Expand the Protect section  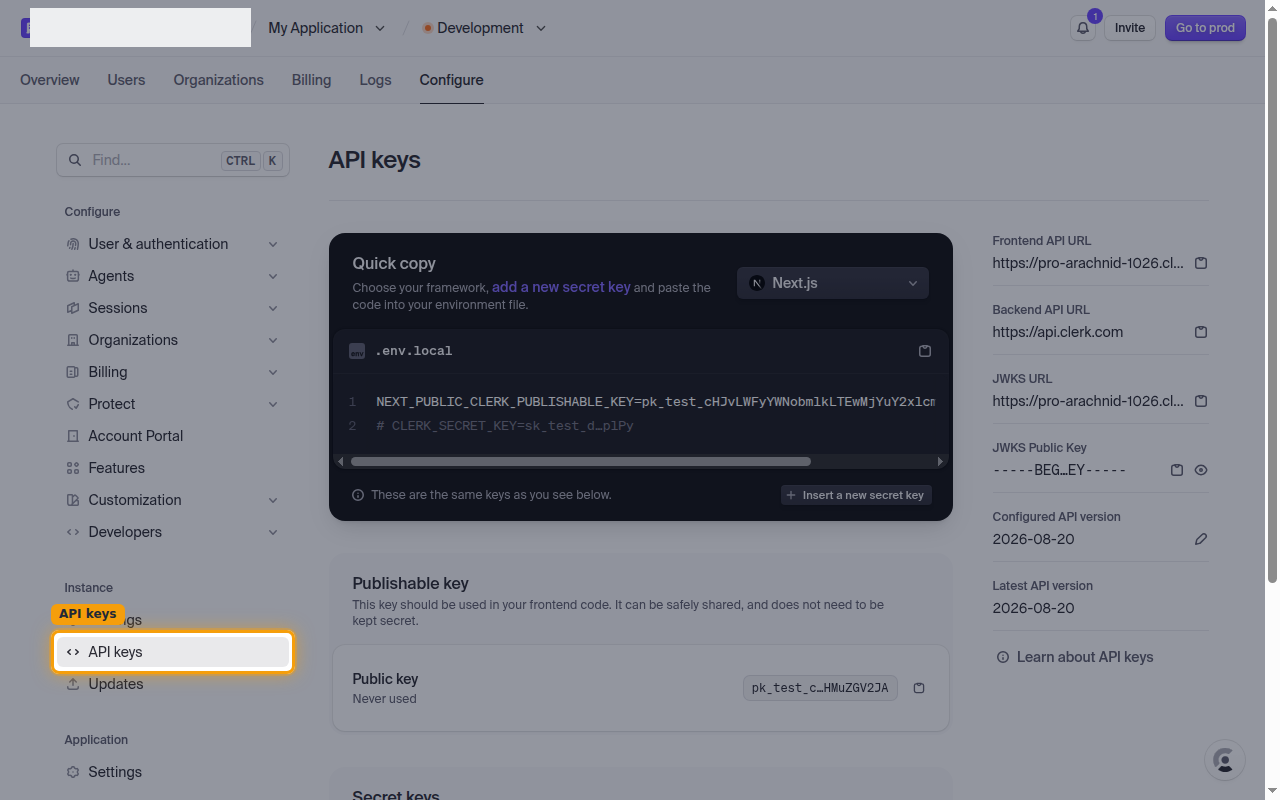click(172, 404)
